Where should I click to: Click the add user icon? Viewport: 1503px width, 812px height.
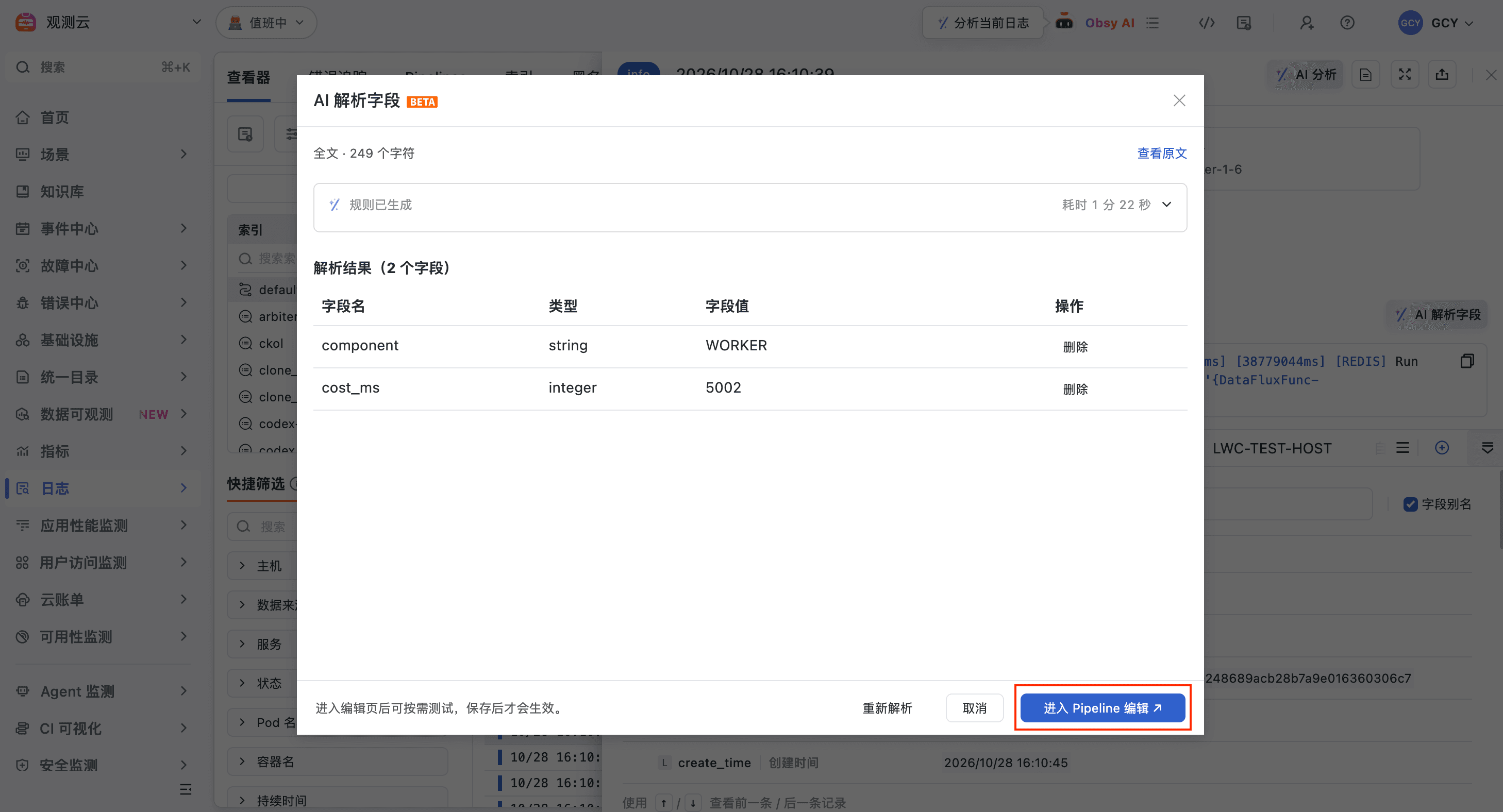point(1307,23)
